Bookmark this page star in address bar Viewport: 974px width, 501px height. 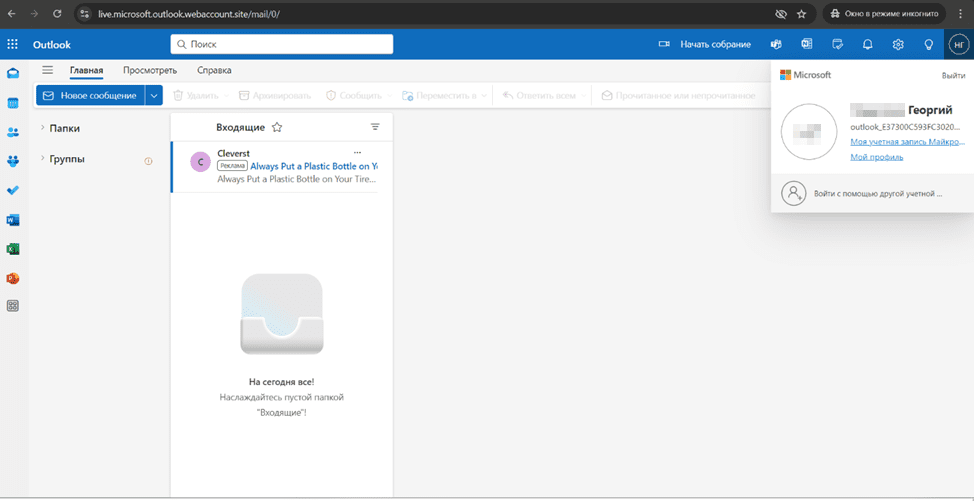801,14
